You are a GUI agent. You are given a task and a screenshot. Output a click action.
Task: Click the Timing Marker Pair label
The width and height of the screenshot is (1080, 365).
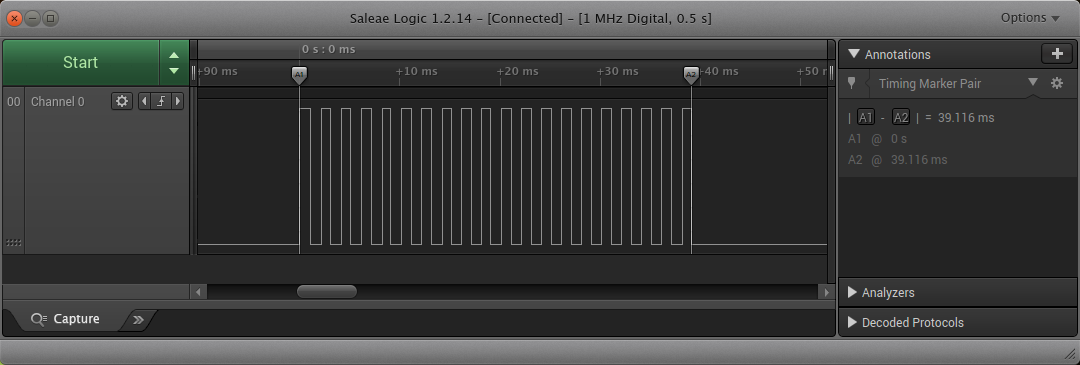[930, 83]
